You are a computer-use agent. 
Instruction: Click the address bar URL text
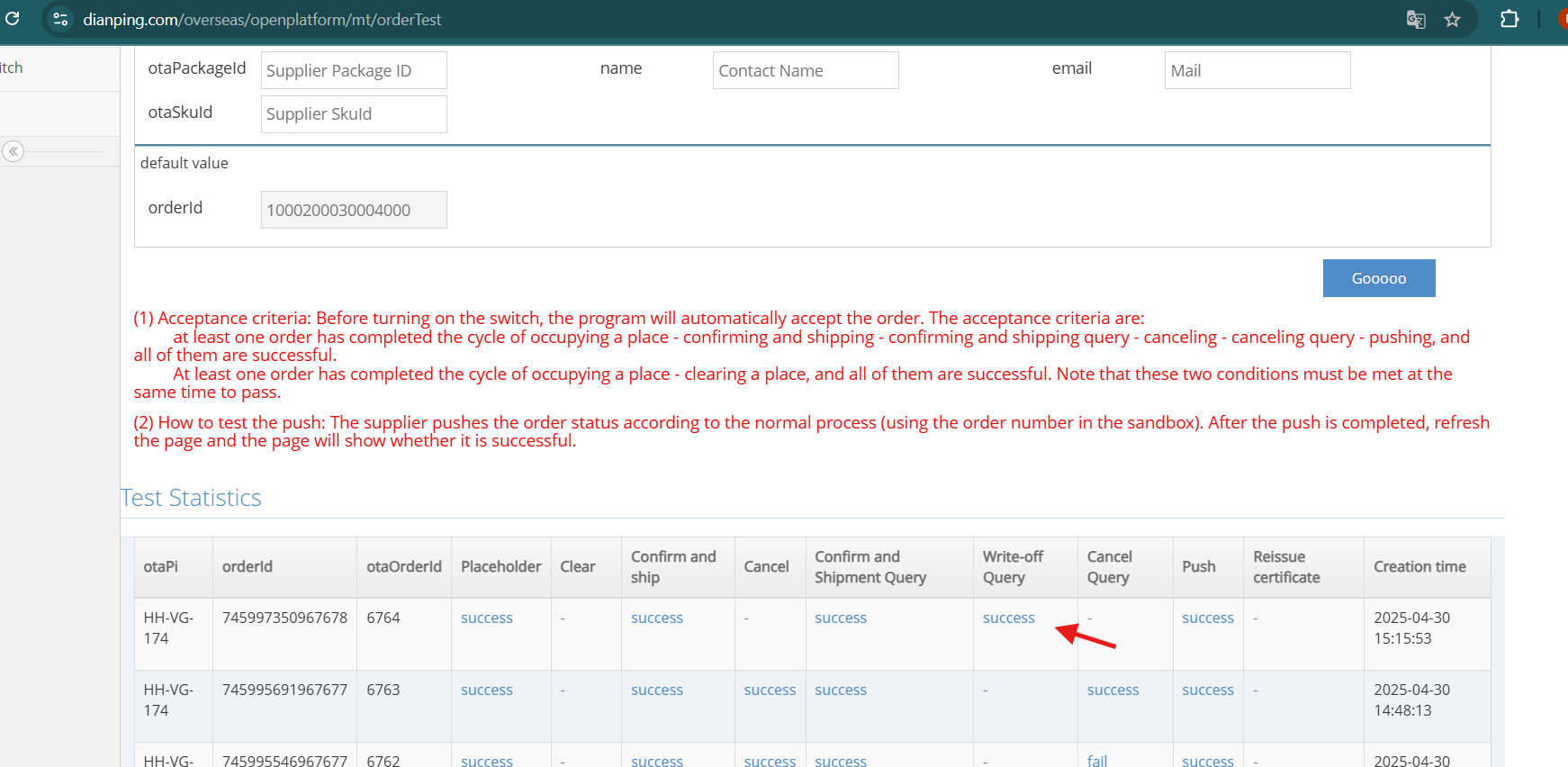pos(262,20)
